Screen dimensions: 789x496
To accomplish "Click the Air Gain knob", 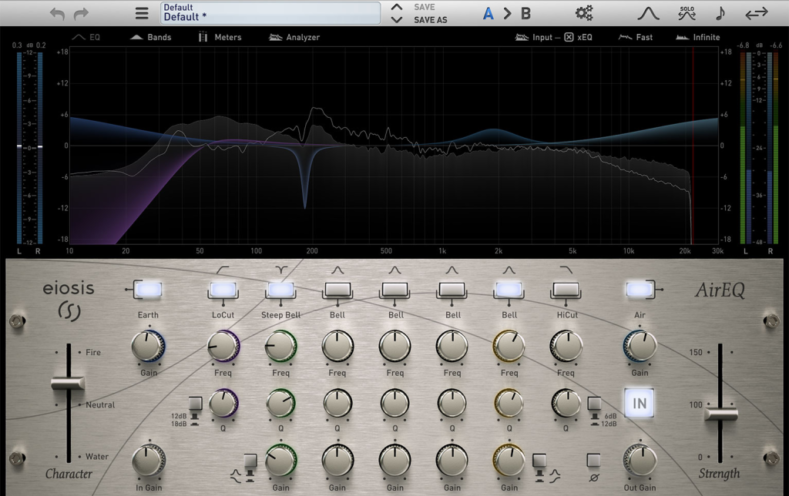I will point(640,347).
